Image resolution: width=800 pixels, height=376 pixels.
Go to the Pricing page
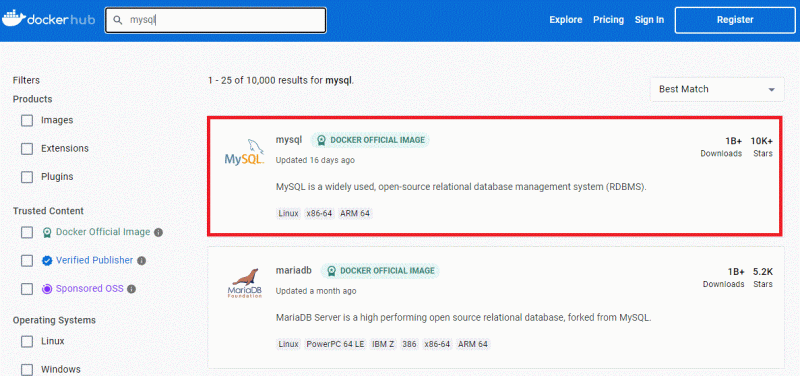[608, 20]
